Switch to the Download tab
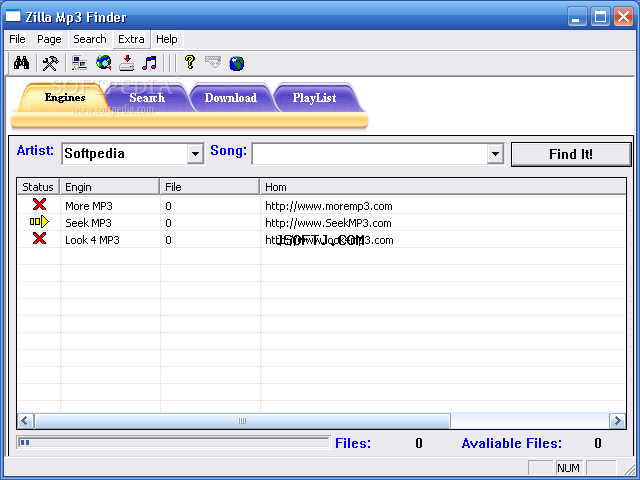 tap(231, 98)
